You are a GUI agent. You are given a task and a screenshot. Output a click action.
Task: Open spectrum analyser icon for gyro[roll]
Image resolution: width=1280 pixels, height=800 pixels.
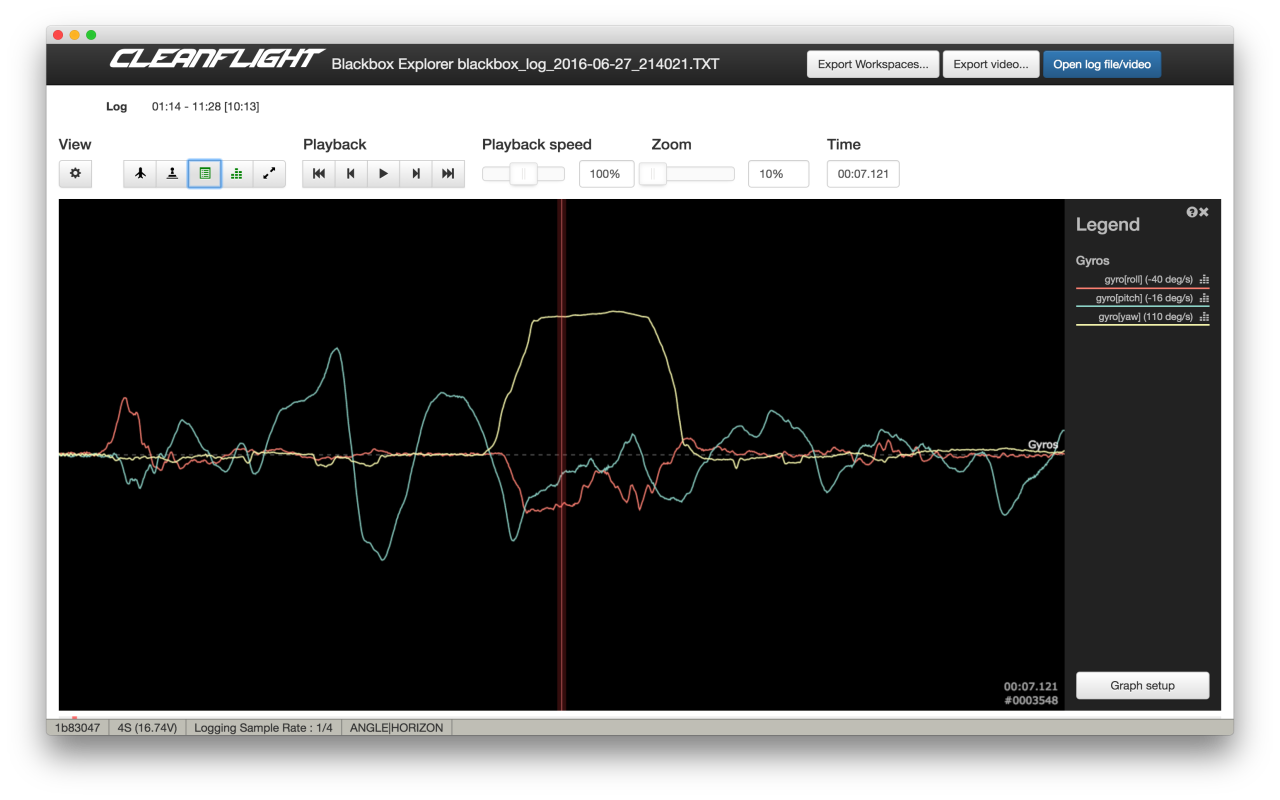tap(1204, 280)
